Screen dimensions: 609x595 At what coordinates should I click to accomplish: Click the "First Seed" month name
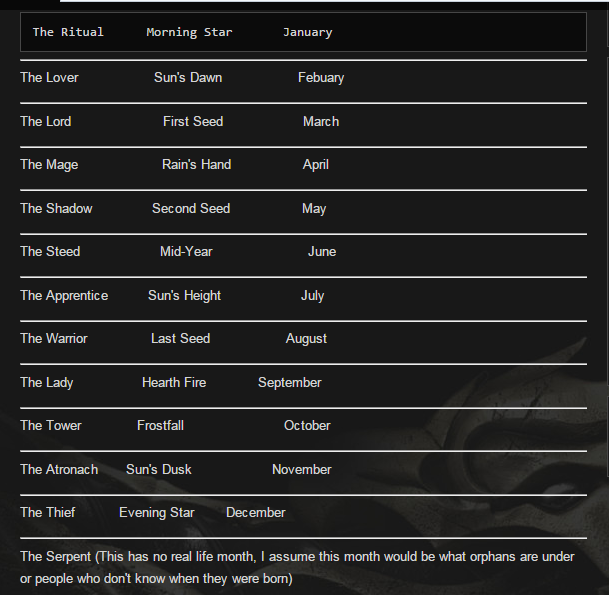pyautogui.click(x=193, y=121)
